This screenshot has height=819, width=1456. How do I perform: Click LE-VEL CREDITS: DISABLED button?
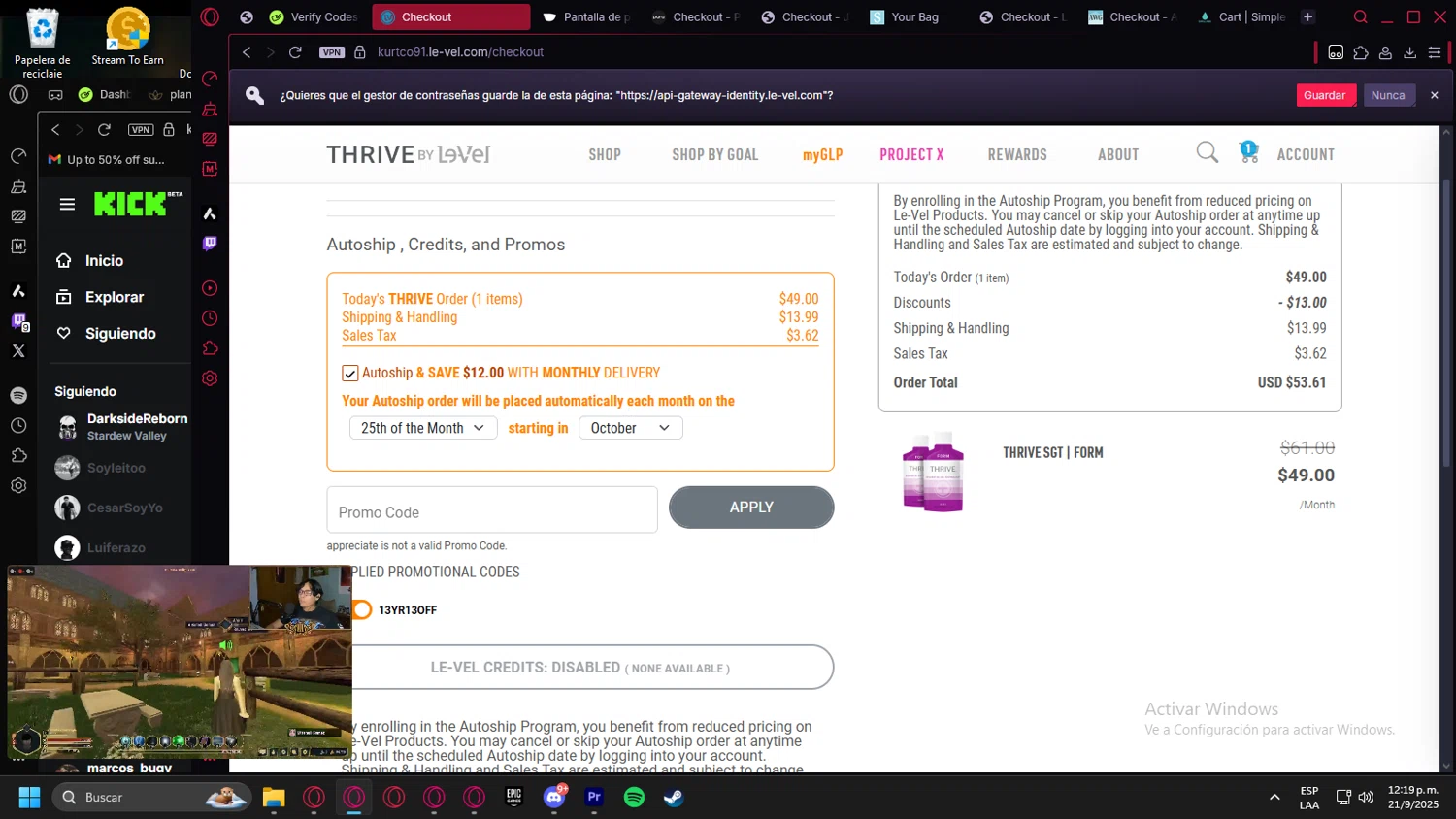[x=580, y=668]
